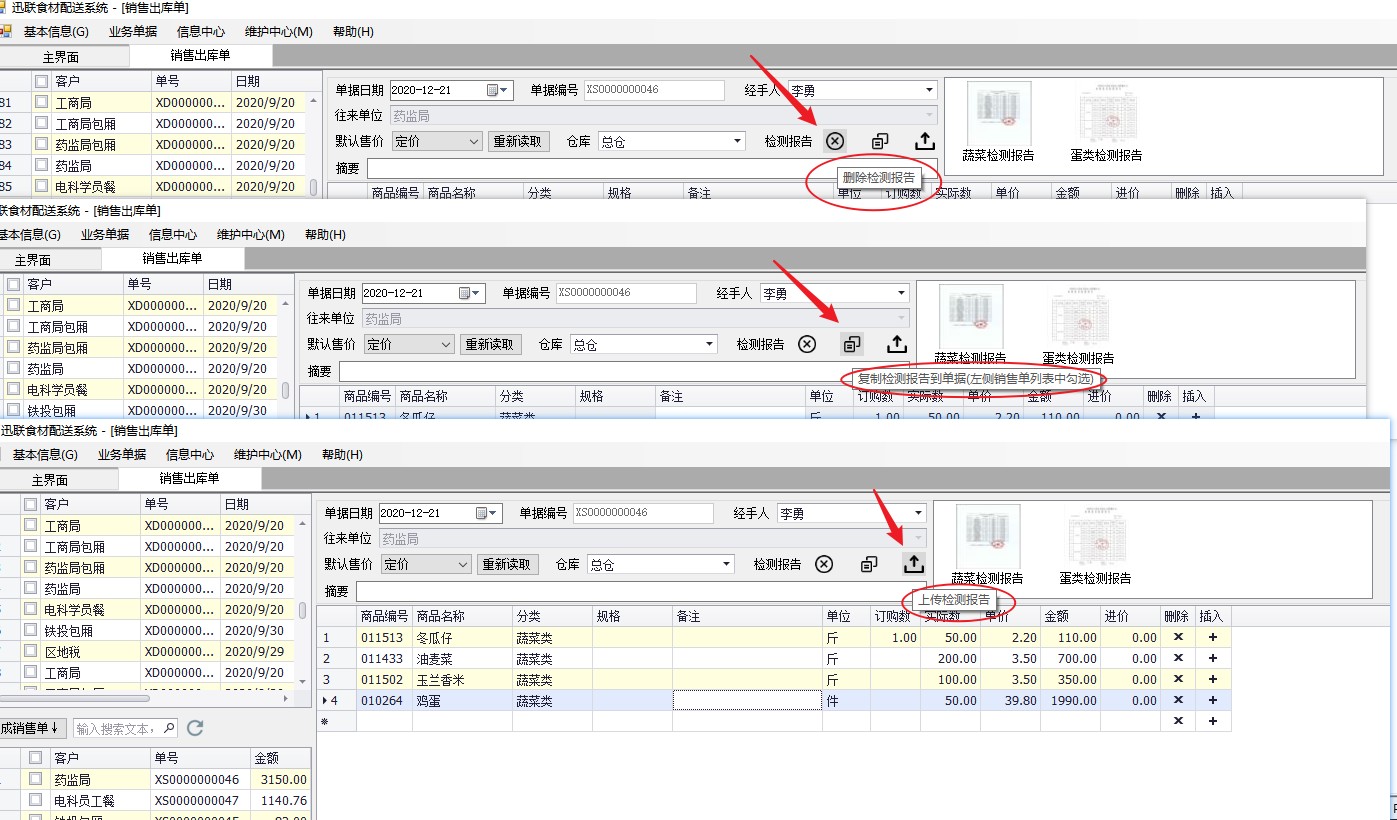Image resolution: width=1397 pixels, height=820 pixels.
Task: Open 经手人 李勇 dropdown in bottom window
Action: 918,513
